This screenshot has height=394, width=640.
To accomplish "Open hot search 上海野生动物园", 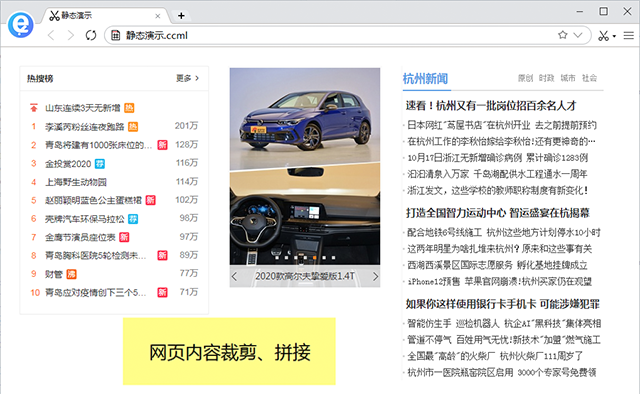I will 76,182.
